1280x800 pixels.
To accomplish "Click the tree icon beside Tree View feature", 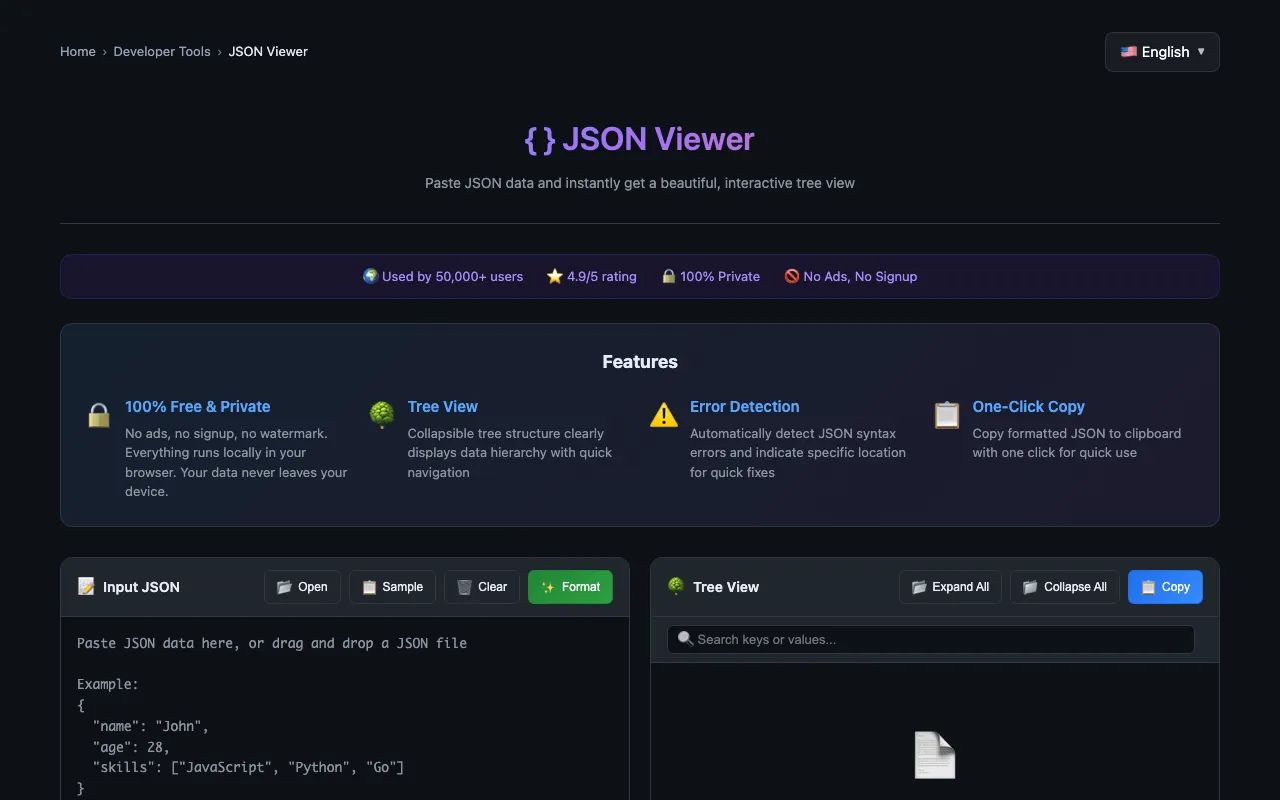I will point(381,414).
